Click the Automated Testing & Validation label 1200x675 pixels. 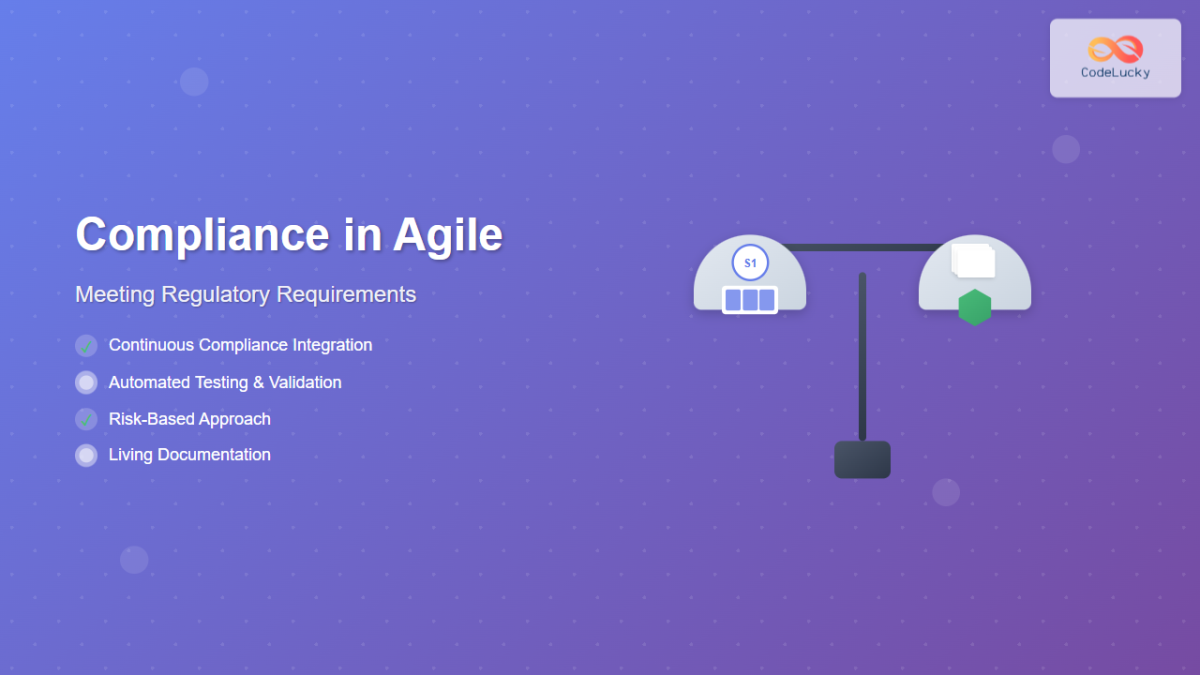pyautogui.click(x=224, y=382)
